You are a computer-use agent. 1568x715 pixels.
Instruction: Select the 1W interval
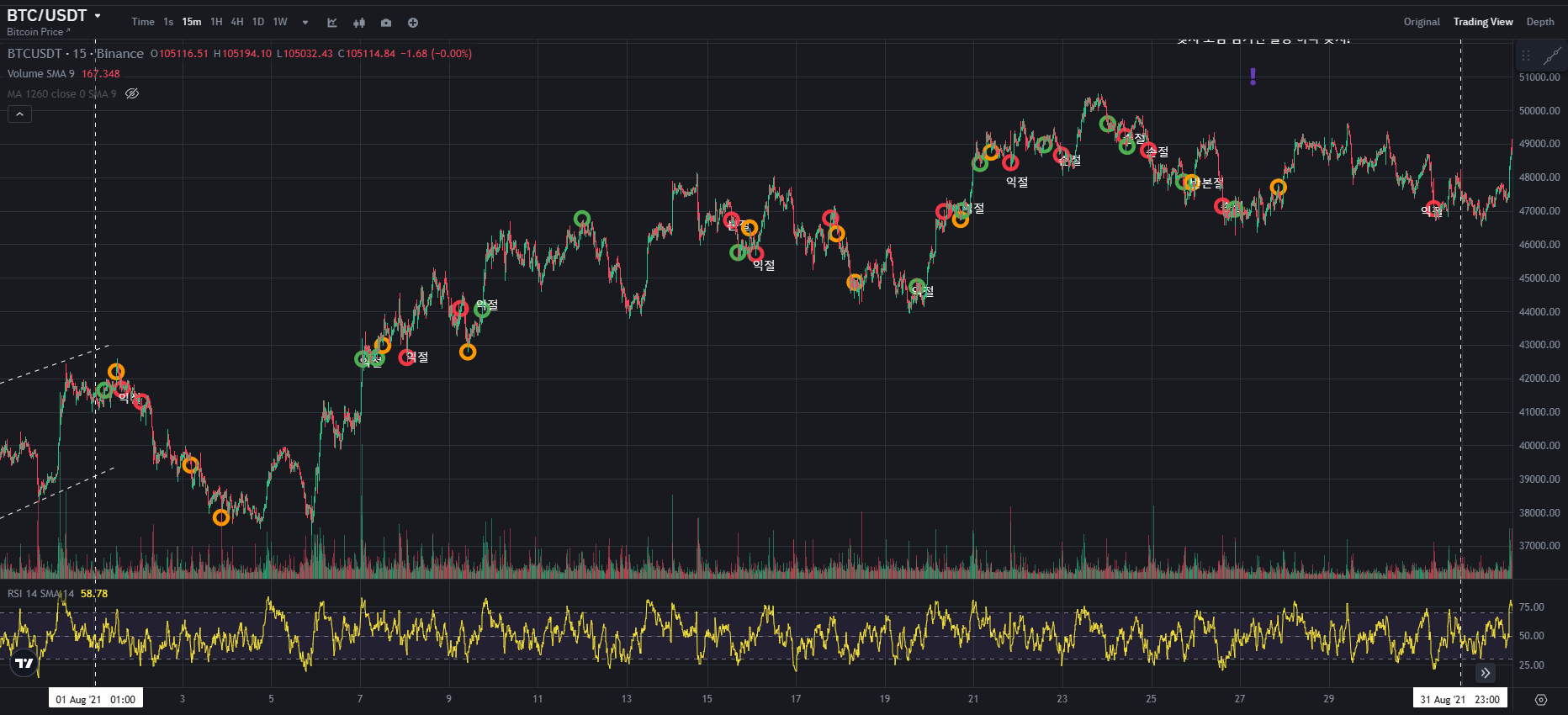280,22
